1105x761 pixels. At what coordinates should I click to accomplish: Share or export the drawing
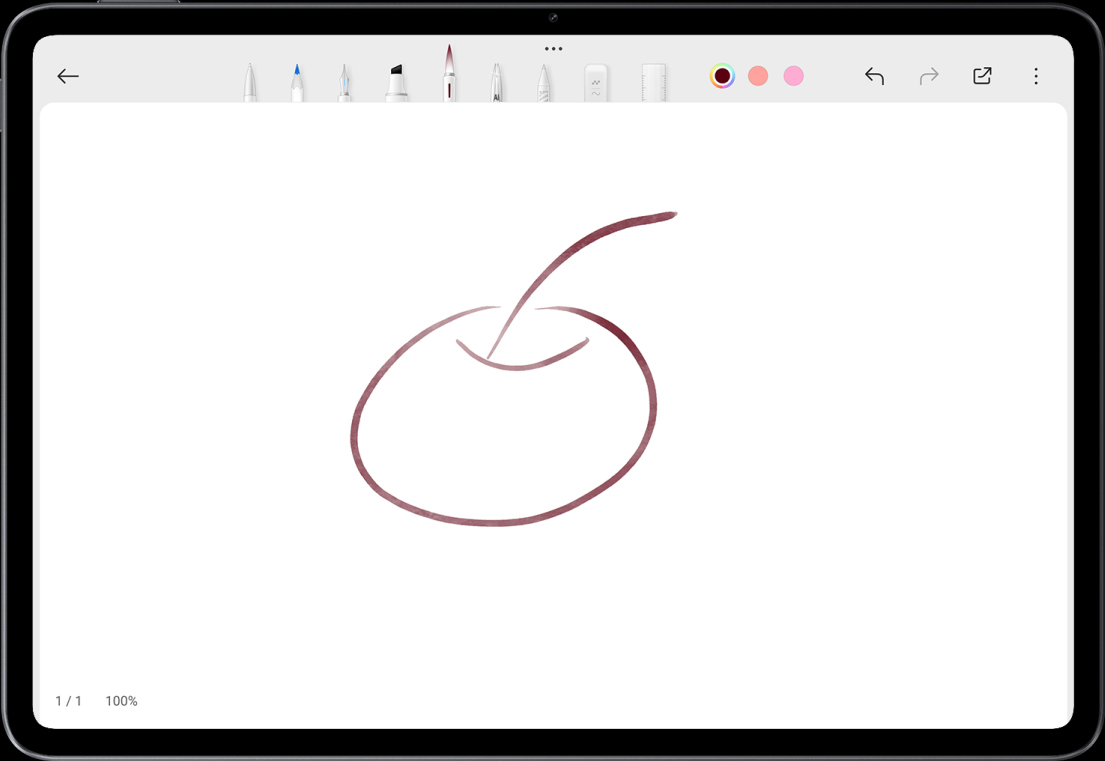pos(982,76)
